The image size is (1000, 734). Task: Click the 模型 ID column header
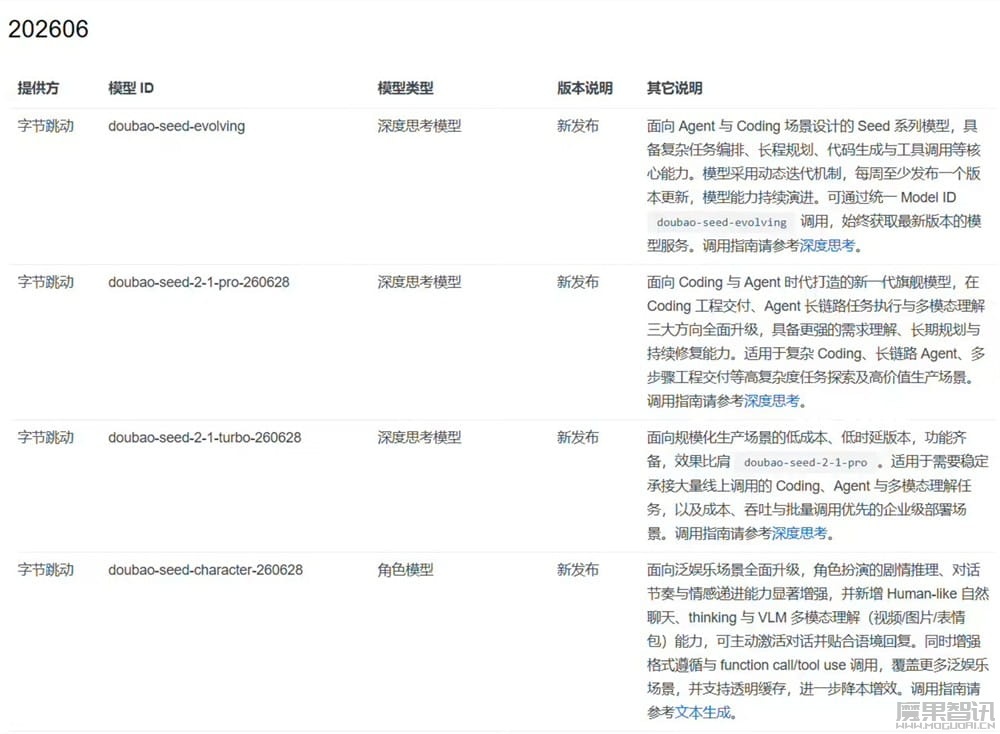[x=131, y=88]
